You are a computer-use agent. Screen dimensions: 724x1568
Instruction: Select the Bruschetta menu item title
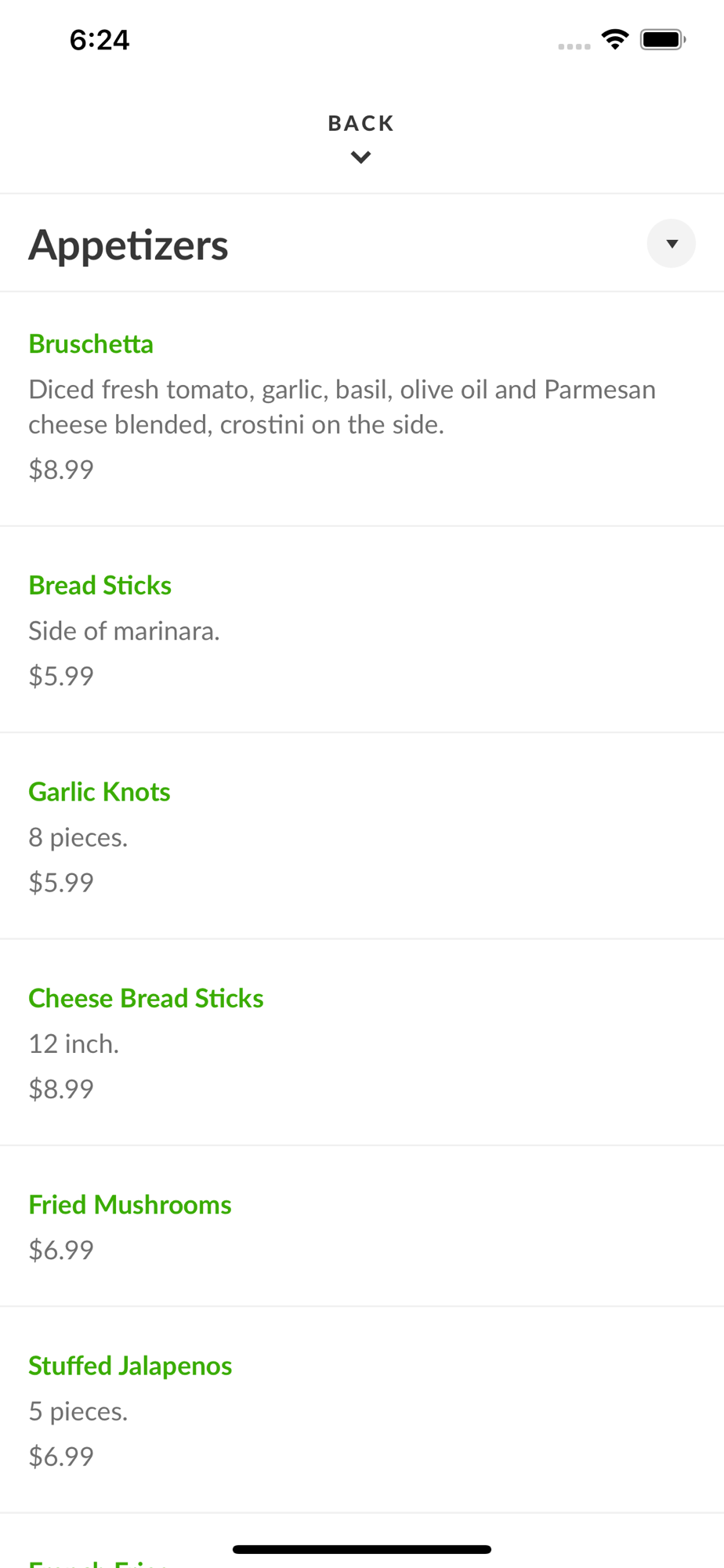pos(91,344)
